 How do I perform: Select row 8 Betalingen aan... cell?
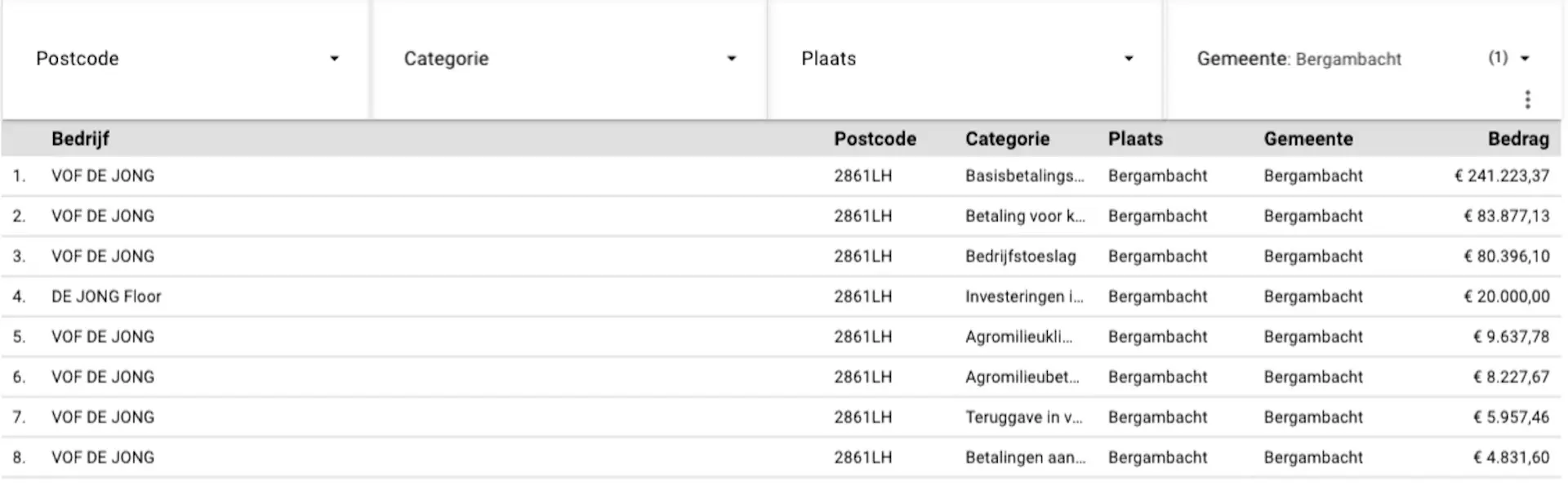1025,458
